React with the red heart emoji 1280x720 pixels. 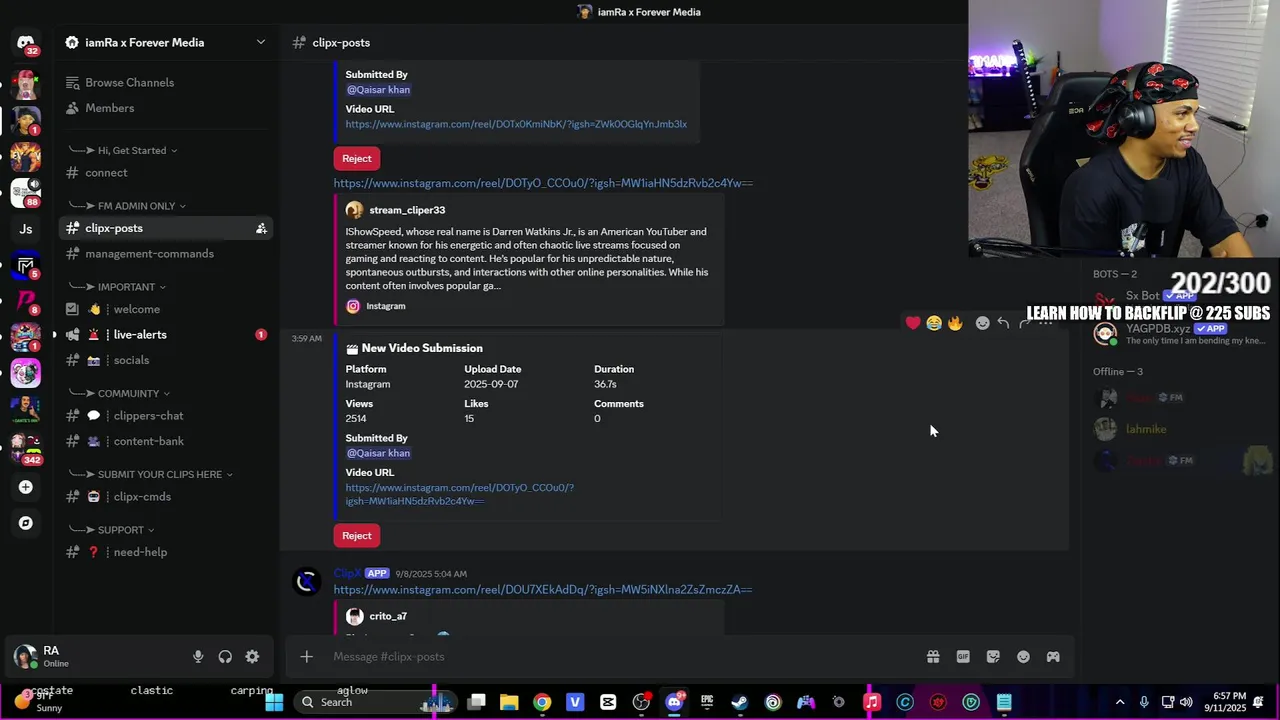coord(913,323)
